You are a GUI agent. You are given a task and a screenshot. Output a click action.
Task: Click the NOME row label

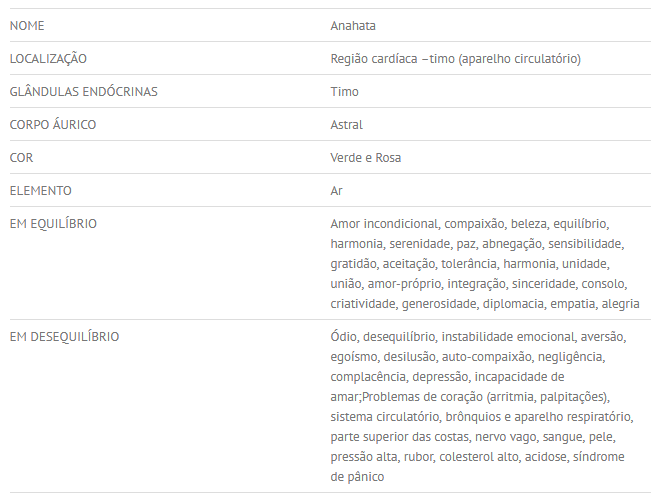(27, 25)
